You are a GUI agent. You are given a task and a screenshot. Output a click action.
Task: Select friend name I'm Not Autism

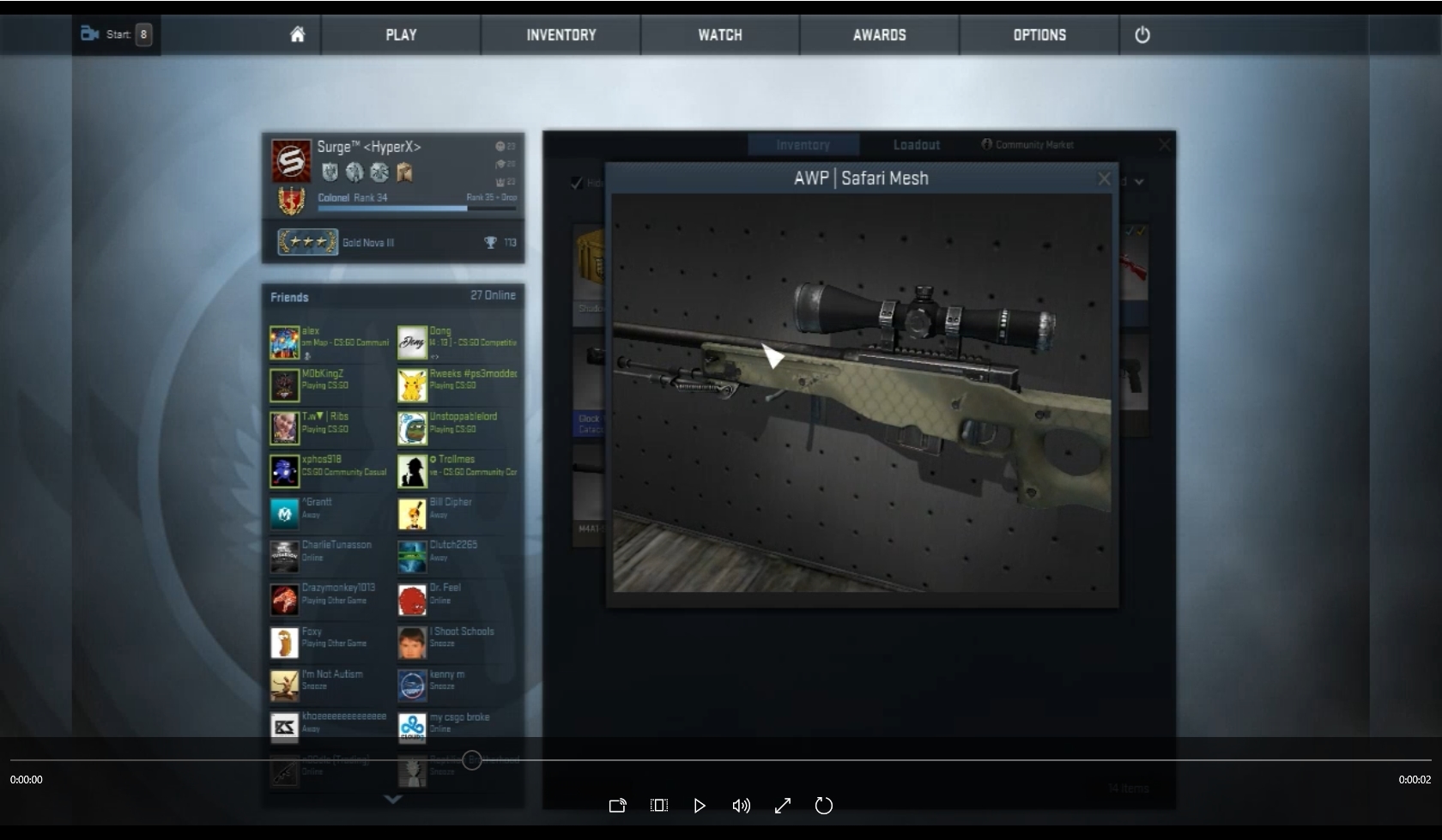tap(332, 674)
